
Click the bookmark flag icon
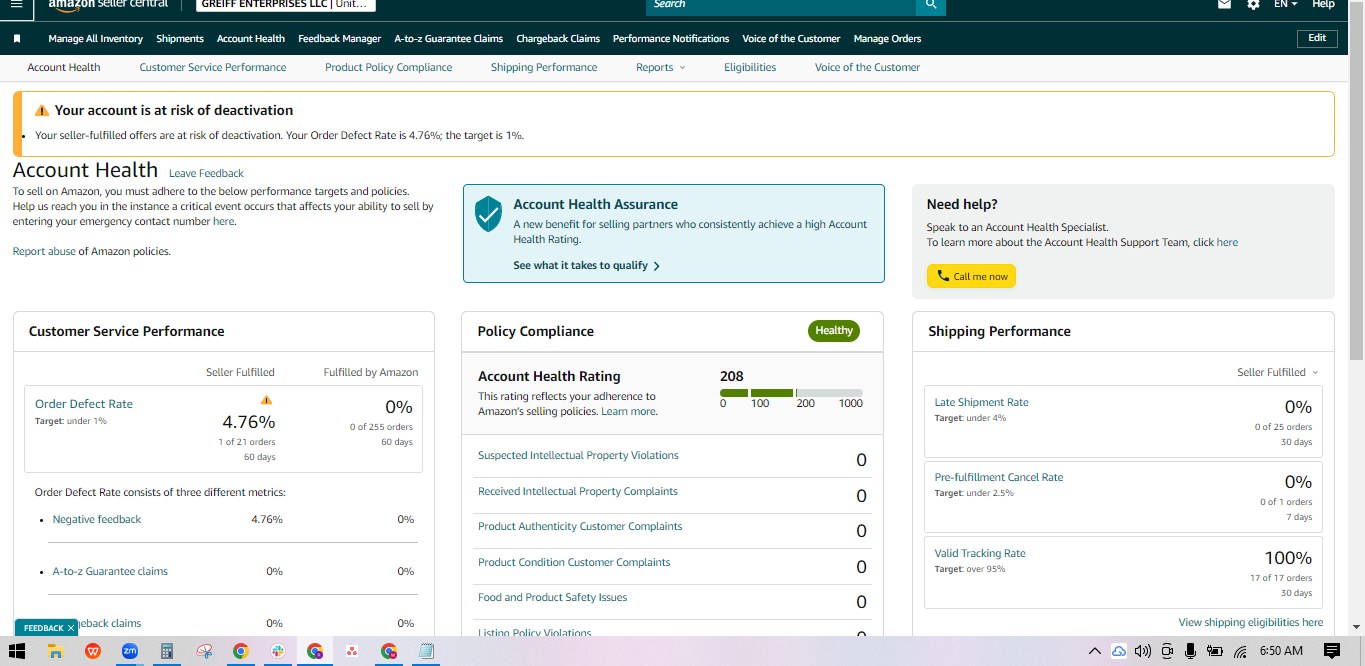pyautogui.click(x=17, y=39)
